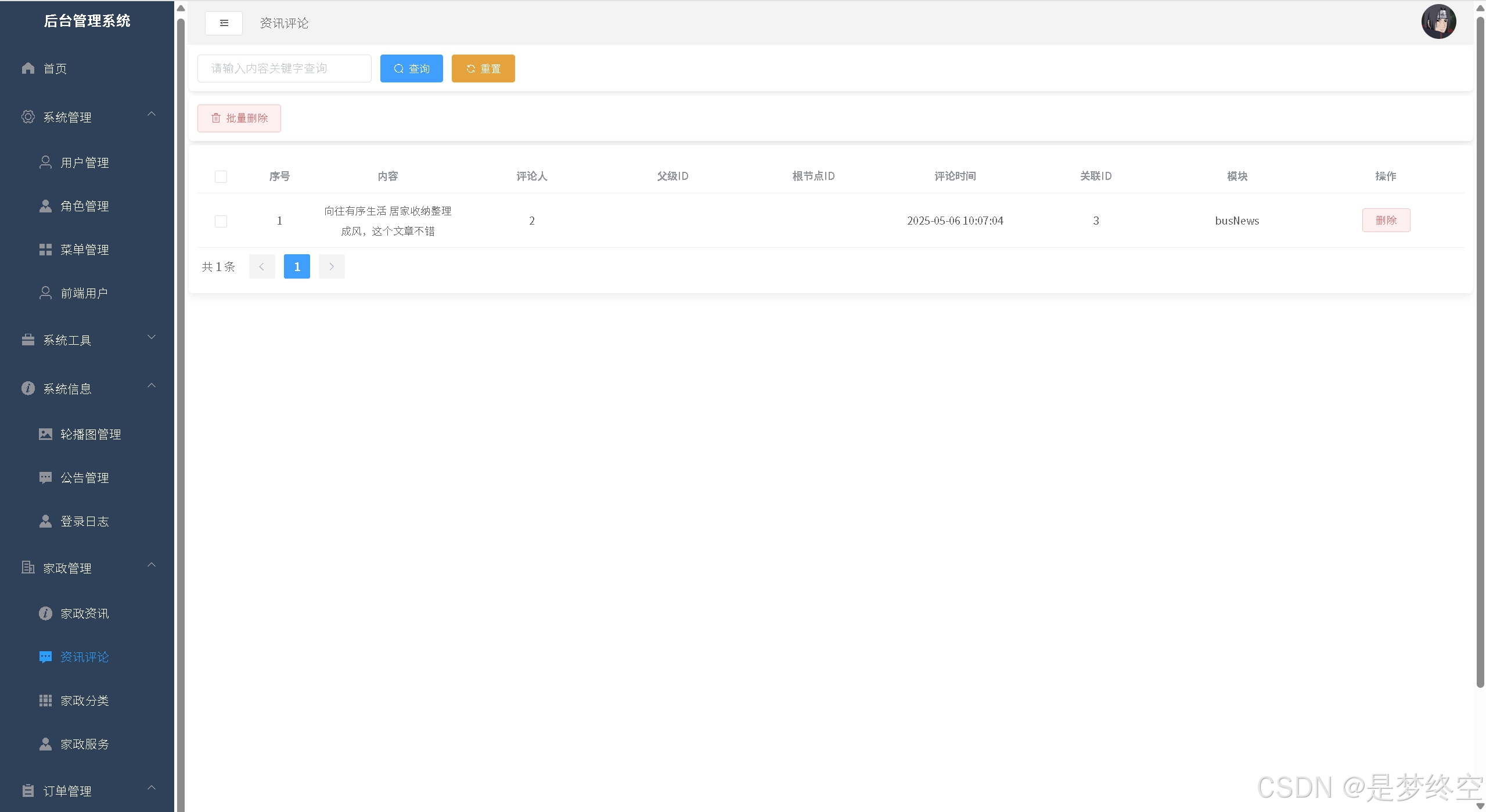Image resolution: width=1486 pixels, height=812 pixels.
Task: Tick the checkbox for comment row 1
Action: [221, 221]
